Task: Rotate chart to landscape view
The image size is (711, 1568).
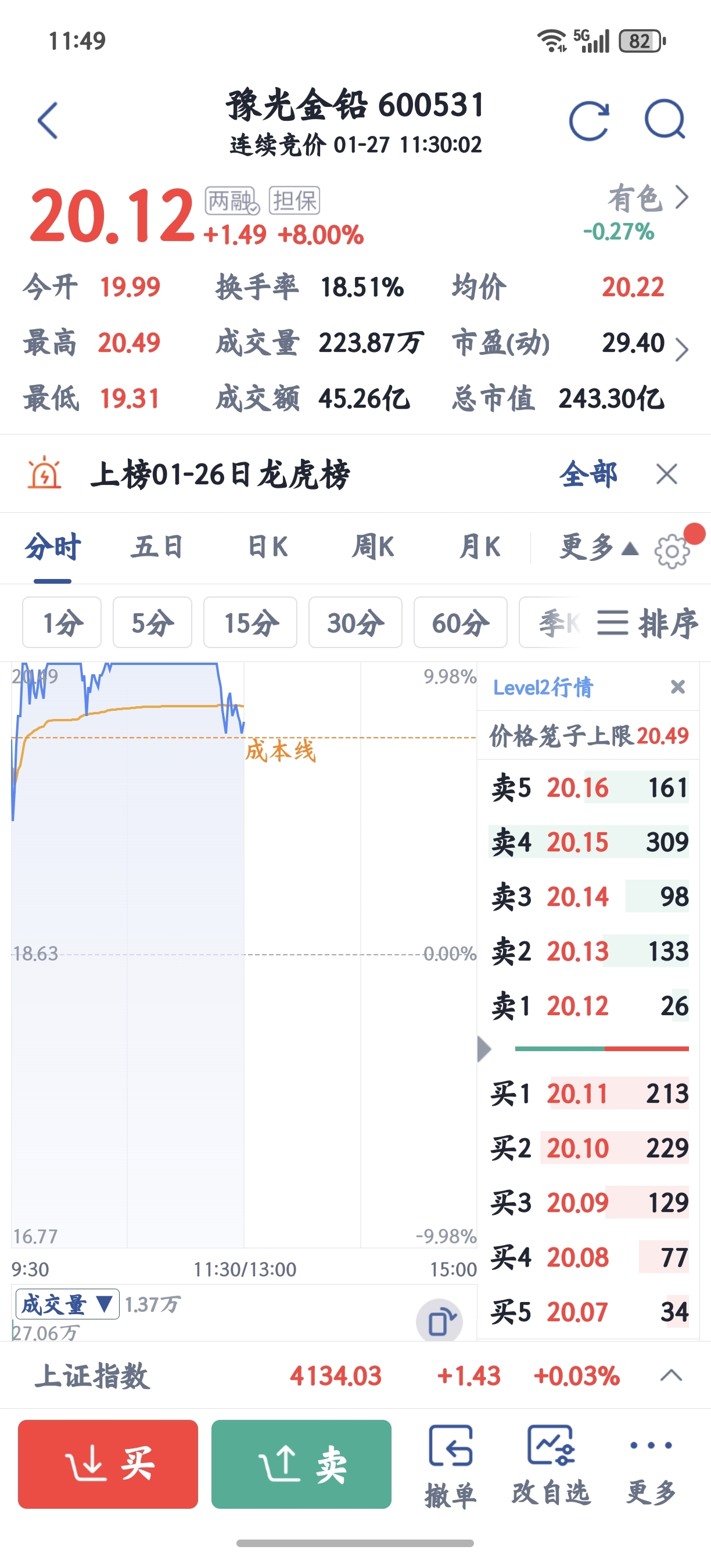Action: click(x=440, y=1322)
